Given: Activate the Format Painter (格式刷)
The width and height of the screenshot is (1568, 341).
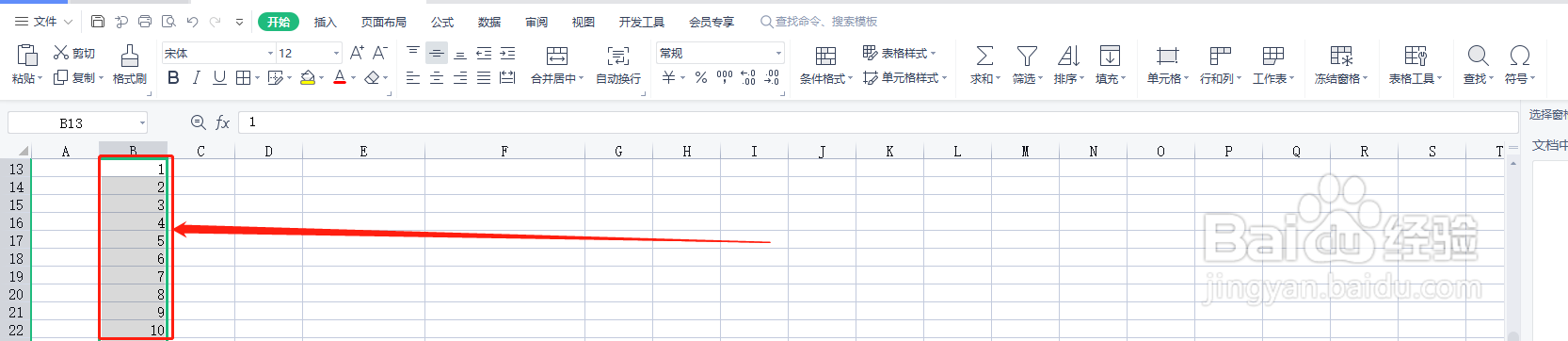Looking at the screenshot, I should (x=130, y=64).
